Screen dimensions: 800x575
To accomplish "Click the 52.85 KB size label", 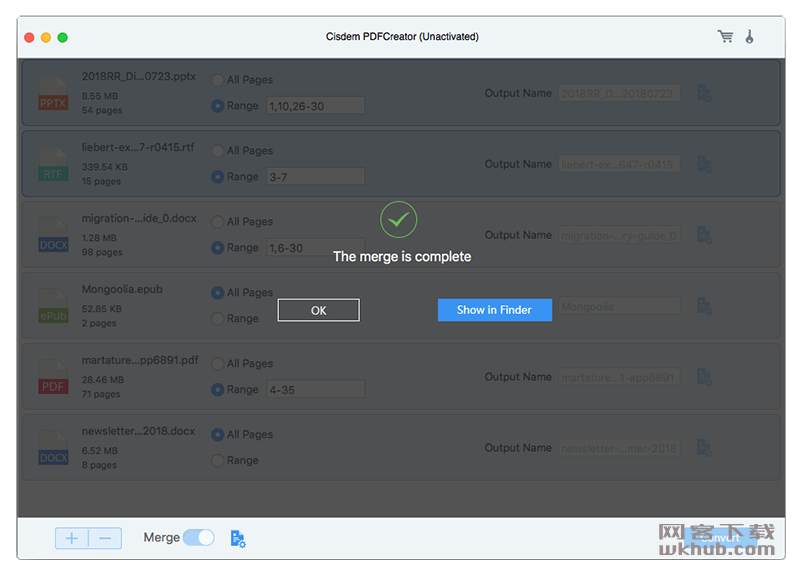I will (102, 309).
